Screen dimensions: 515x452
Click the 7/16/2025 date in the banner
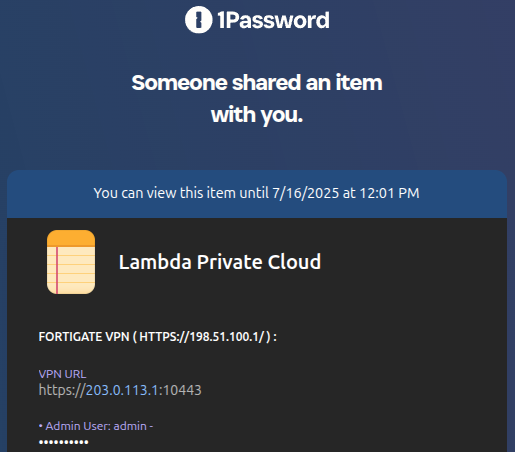pyautogui.click(x=306, y=193)
